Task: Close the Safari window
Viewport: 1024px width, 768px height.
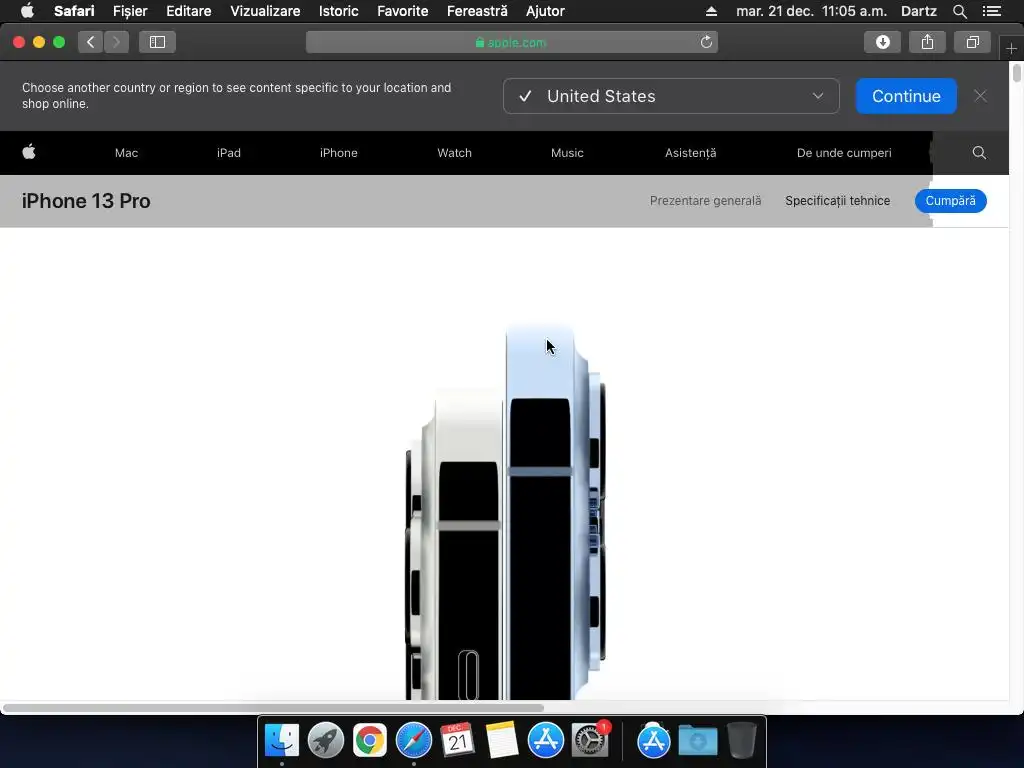Action: (x=19, y=42)
